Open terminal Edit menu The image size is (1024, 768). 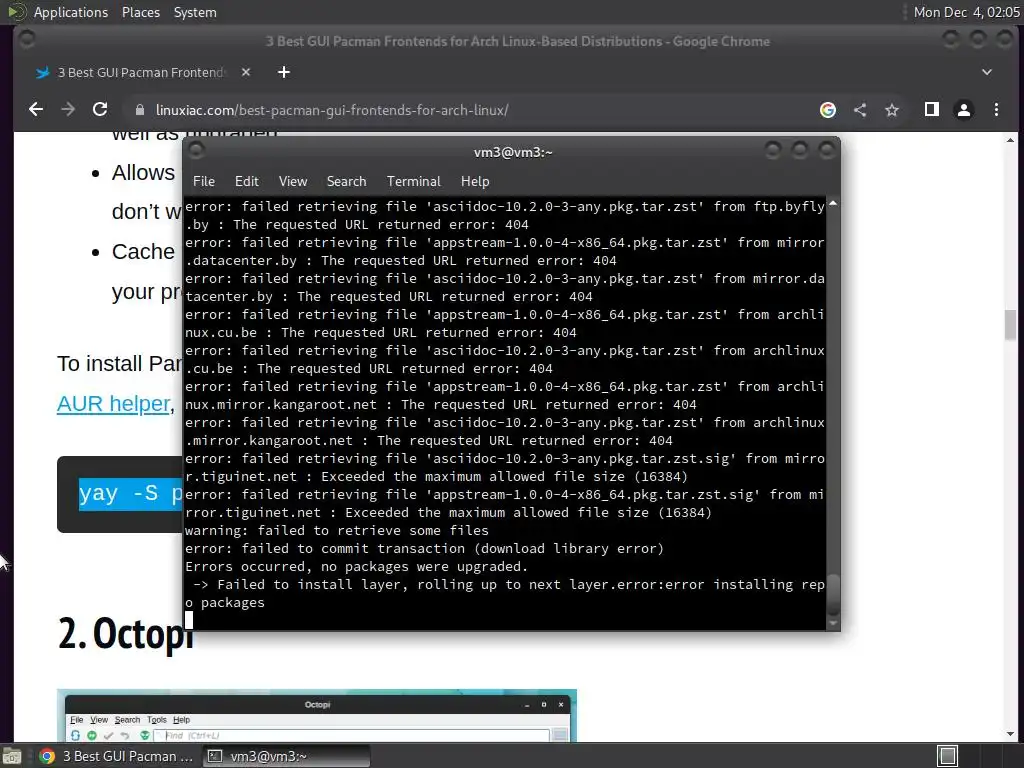click(x=246, y=182)
